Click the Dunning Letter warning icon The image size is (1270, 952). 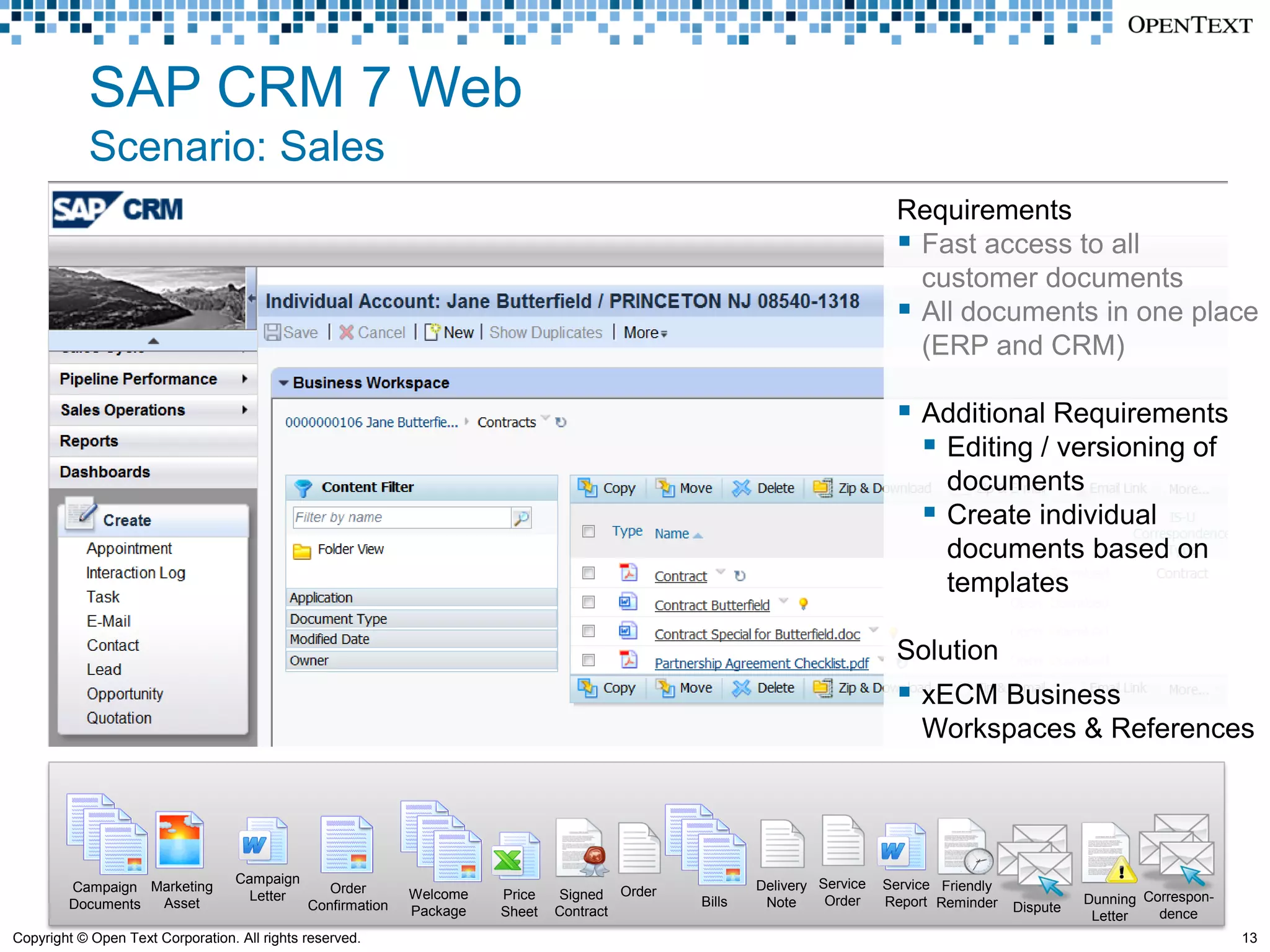click(1110, 853)
